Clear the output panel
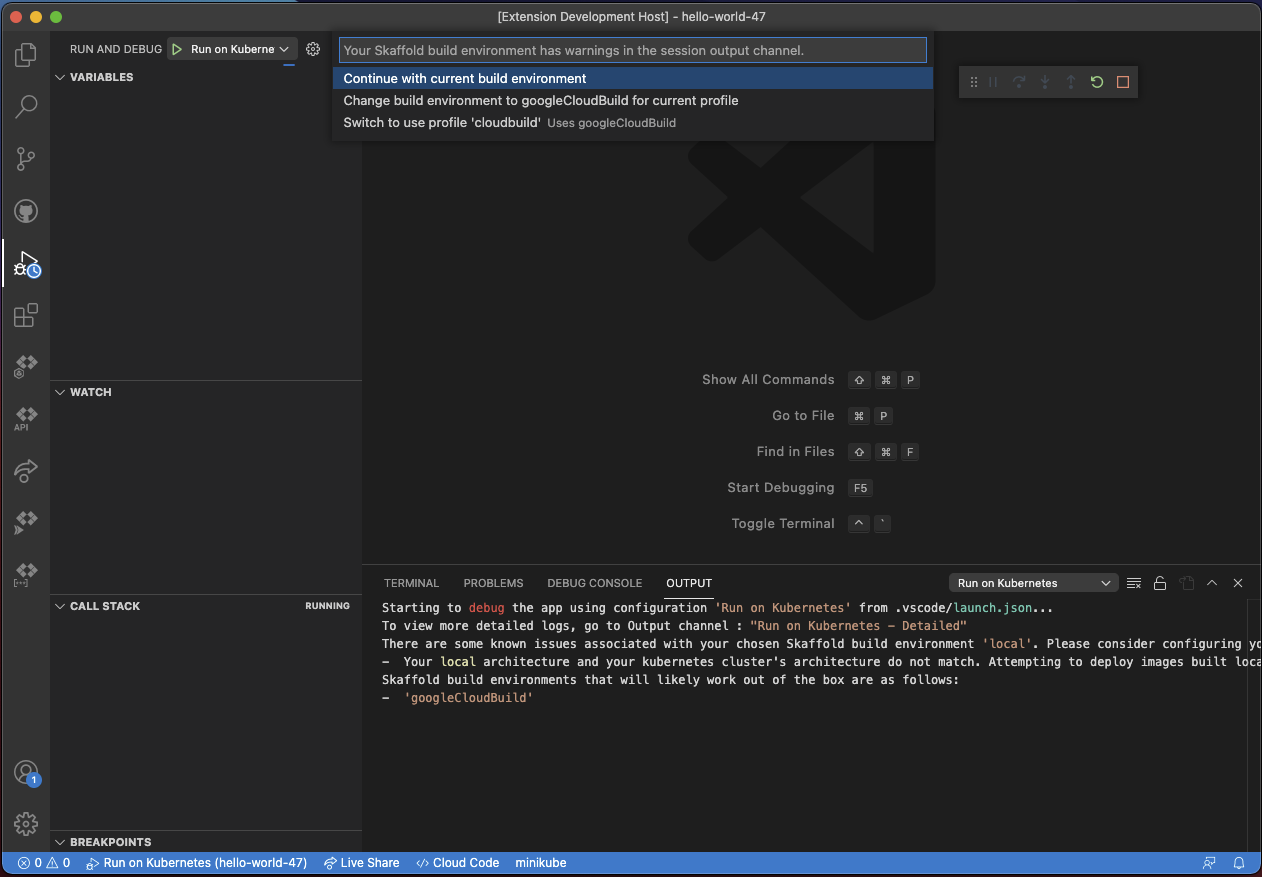This screenshot has height=877, width=1262. (1134, 583)
